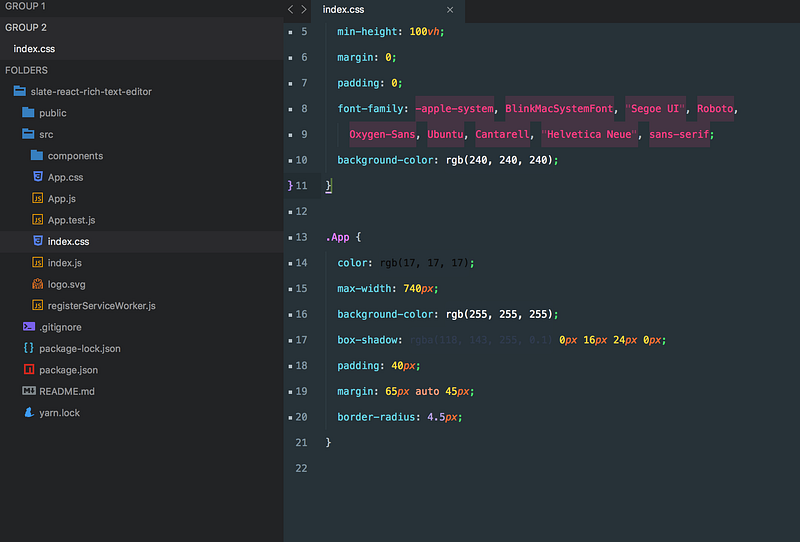This screenshot has height=542, width=800.
Task: Switch to the index.css editor tab
Action: (x=343, y=10)
